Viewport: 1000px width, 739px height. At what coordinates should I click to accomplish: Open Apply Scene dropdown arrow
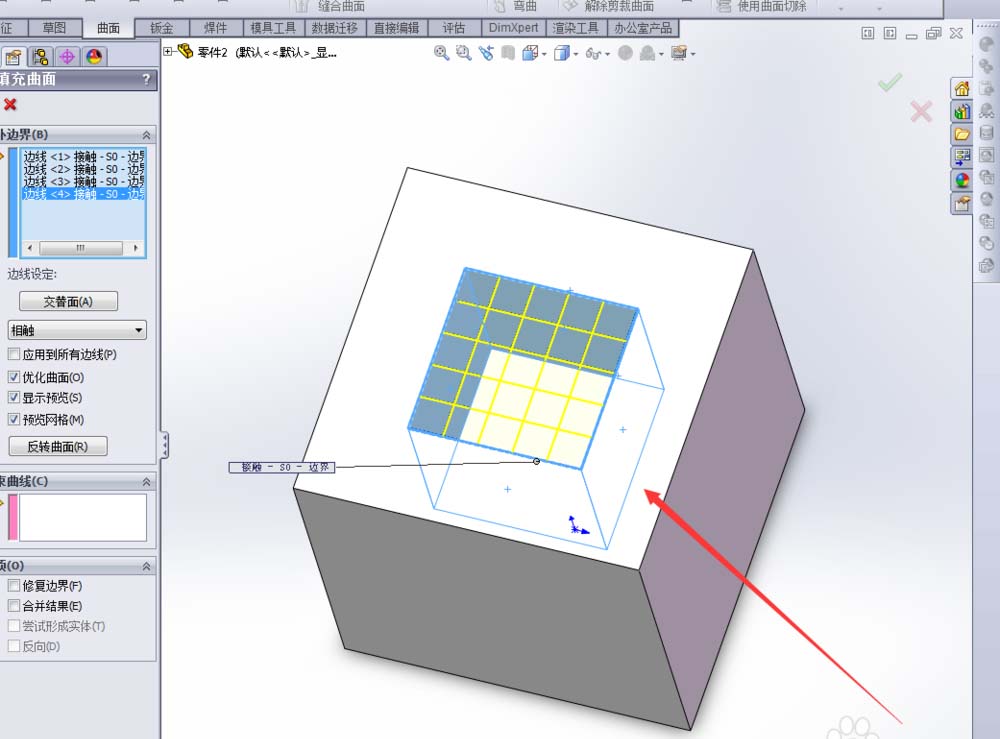point(661,54)
